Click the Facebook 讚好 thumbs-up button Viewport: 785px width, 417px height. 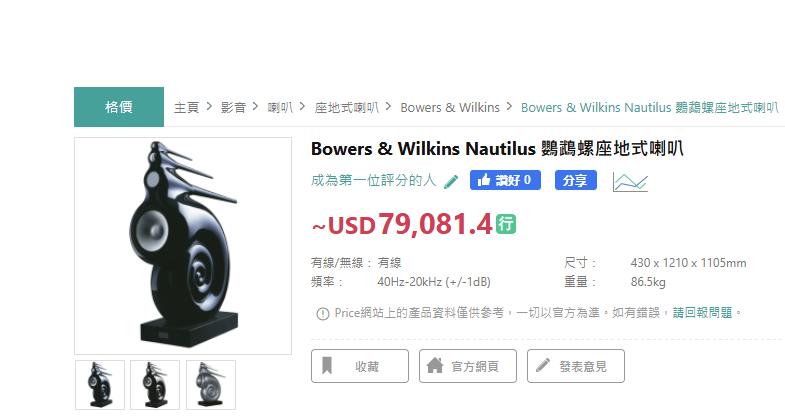pyautogui.click(x=505, y=180)
